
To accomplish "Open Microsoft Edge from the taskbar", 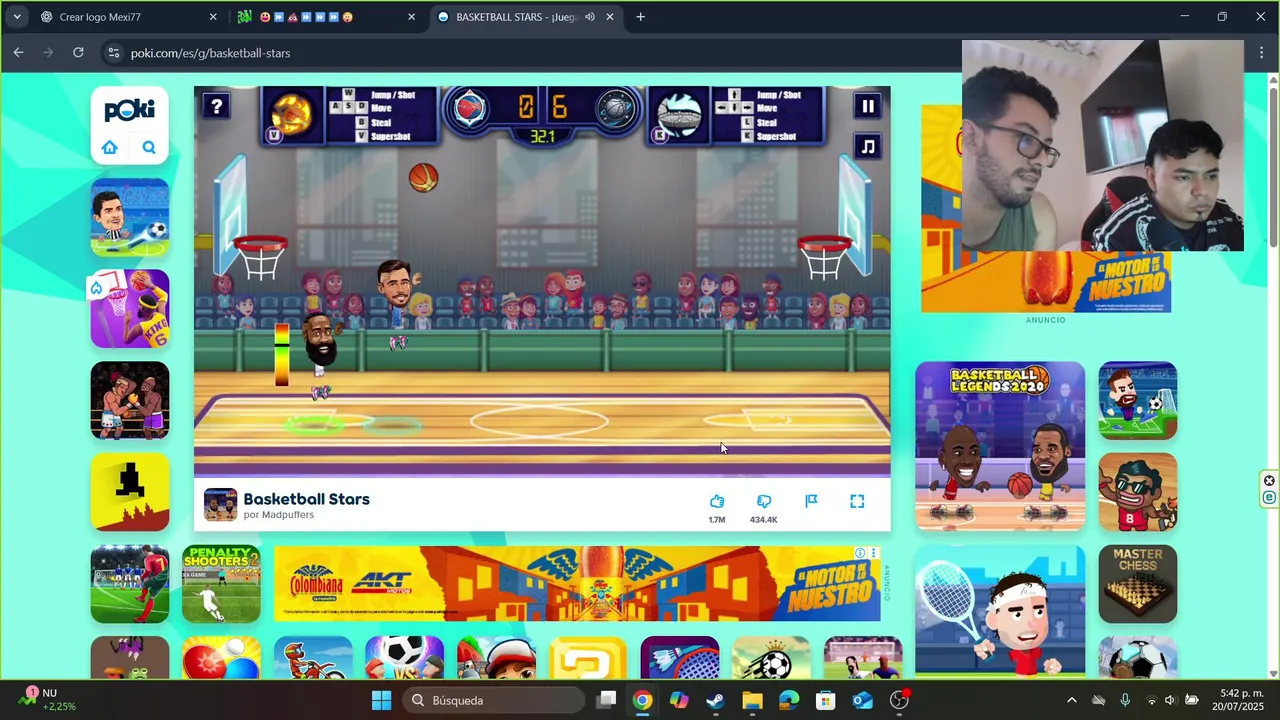I will pyautogui.click(x=789, y=700).
